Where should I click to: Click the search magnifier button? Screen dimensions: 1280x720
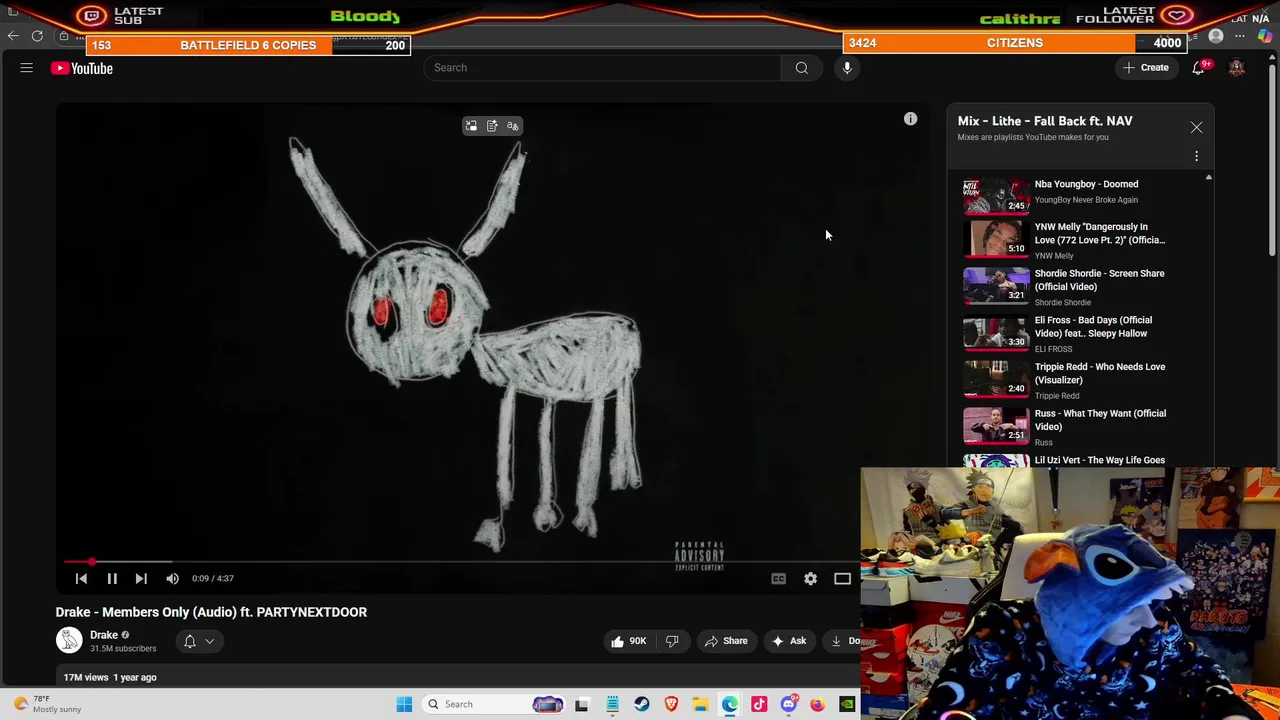(801, 68)
